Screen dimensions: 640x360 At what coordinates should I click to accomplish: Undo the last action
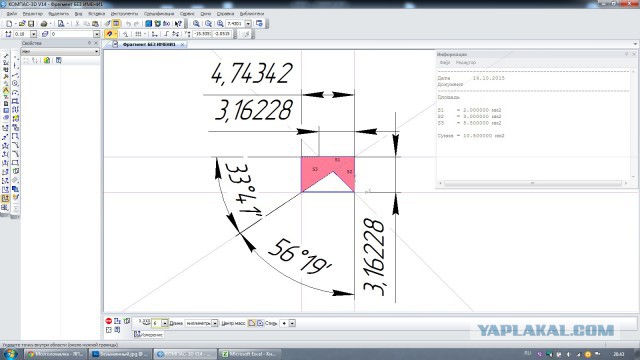[129, 24]
